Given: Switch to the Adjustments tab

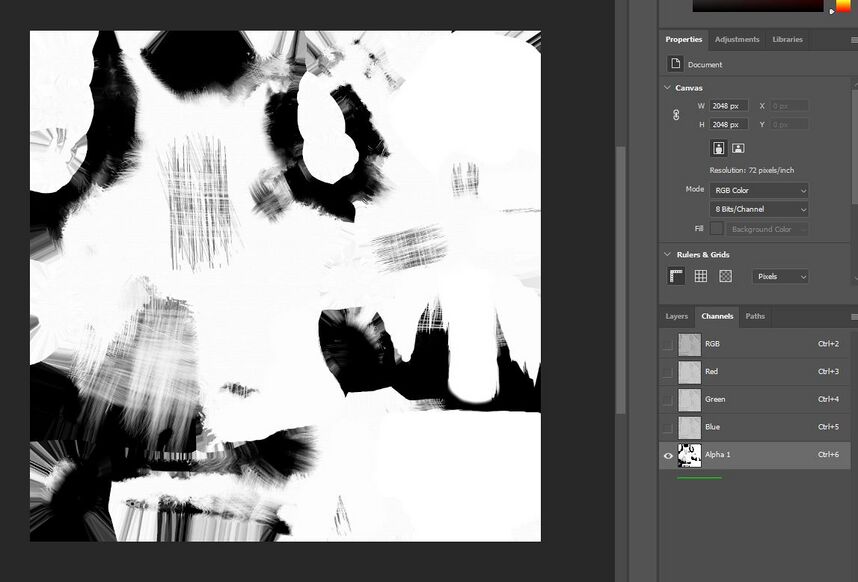Looking at the screenshot, I should [737, 40].
